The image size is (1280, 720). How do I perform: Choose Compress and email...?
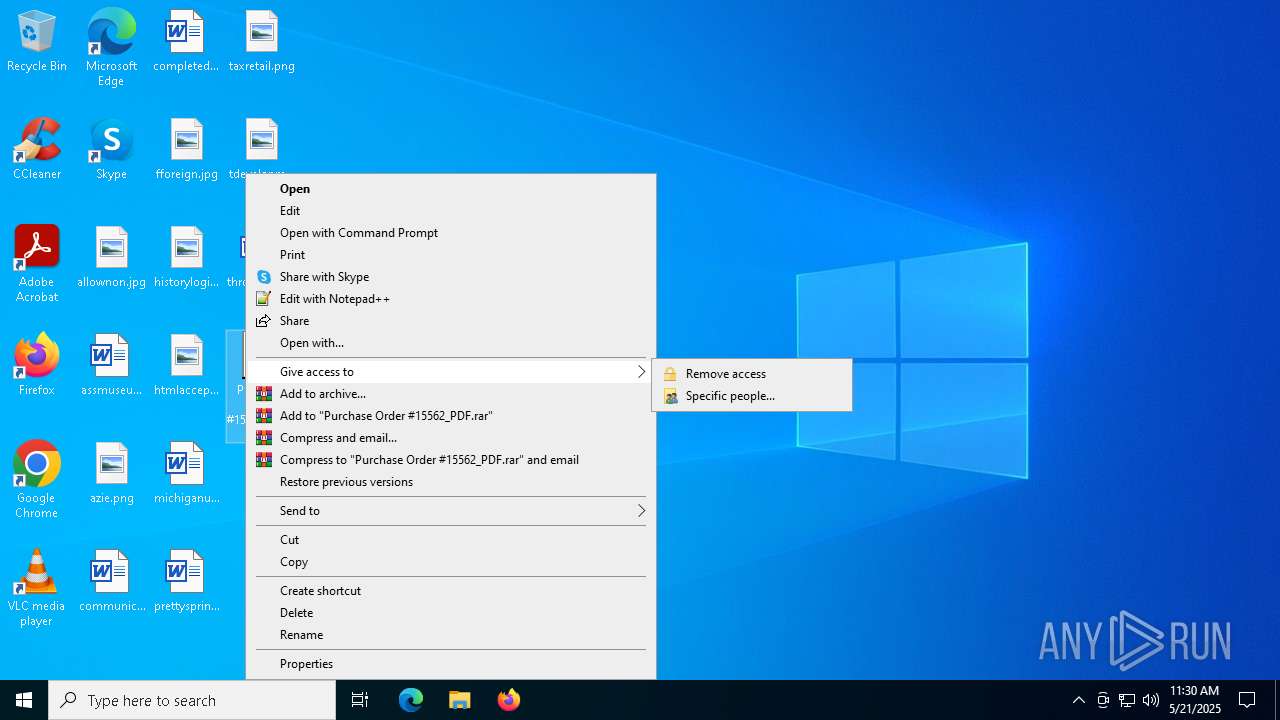[x=451, y=438]
